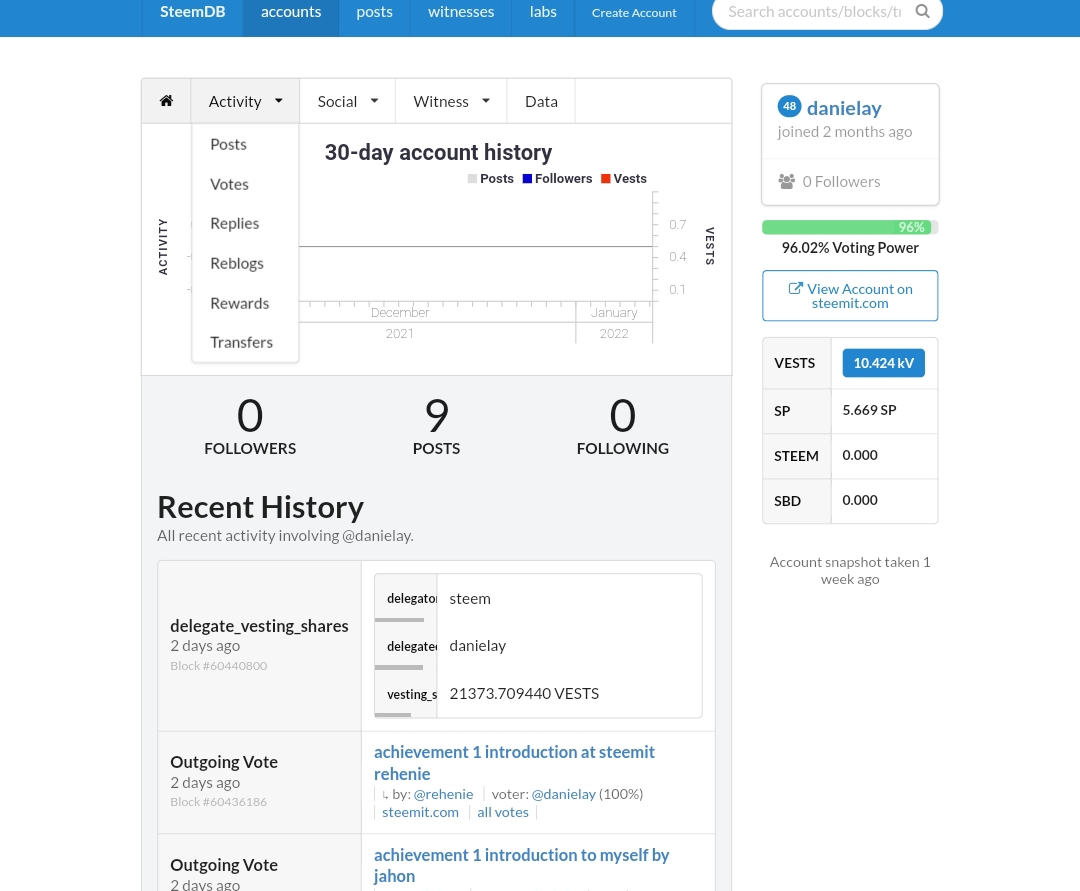Image resolution: width=1080 pixels, height=891 pixels.
Task: Click the followers people icon
Action: [787, 182]
